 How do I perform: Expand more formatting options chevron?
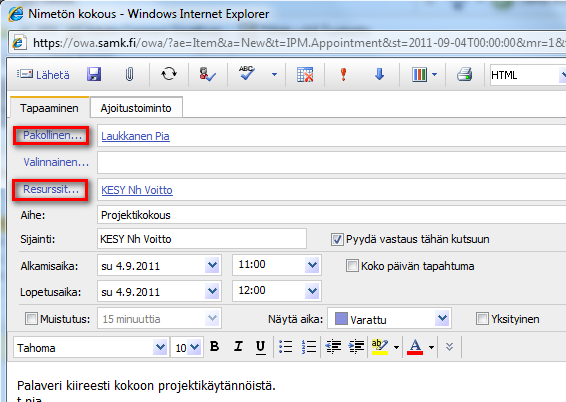[x=449, y=347]
